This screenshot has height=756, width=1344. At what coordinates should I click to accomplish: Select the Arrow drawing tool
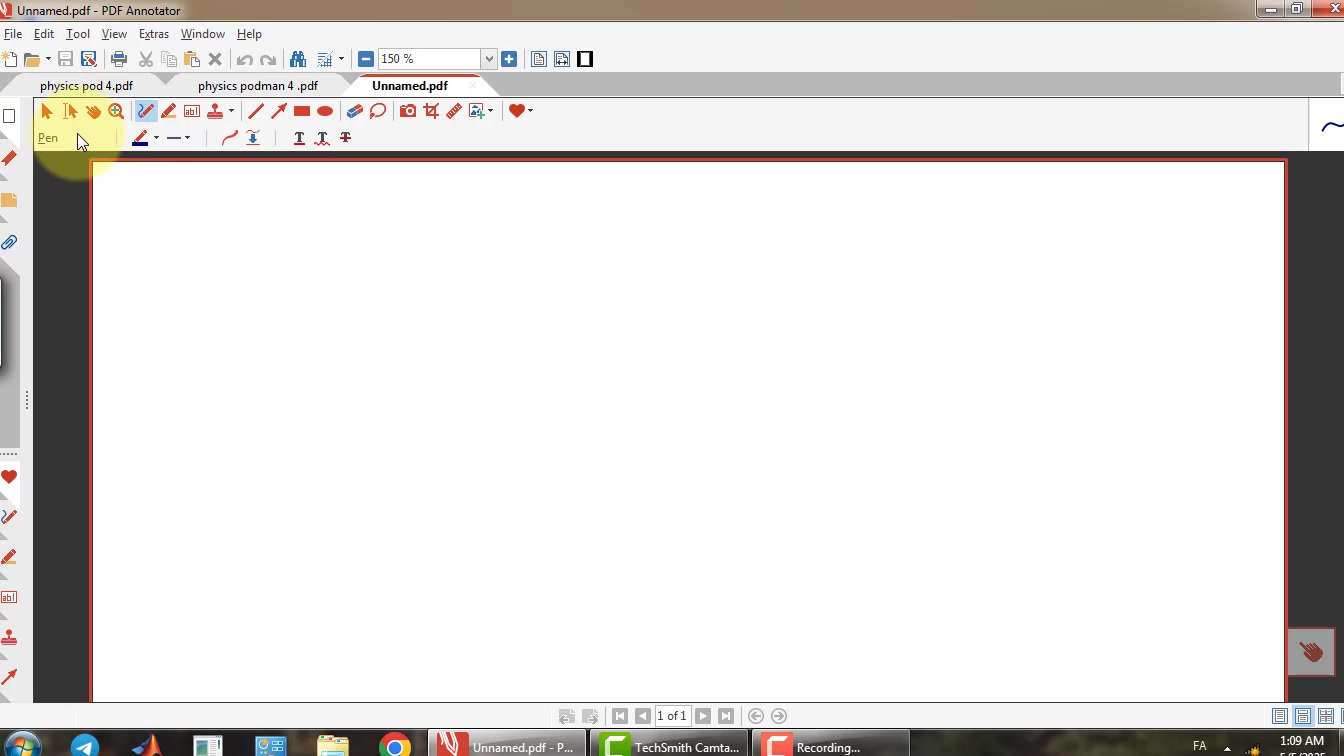pos(279,111)
